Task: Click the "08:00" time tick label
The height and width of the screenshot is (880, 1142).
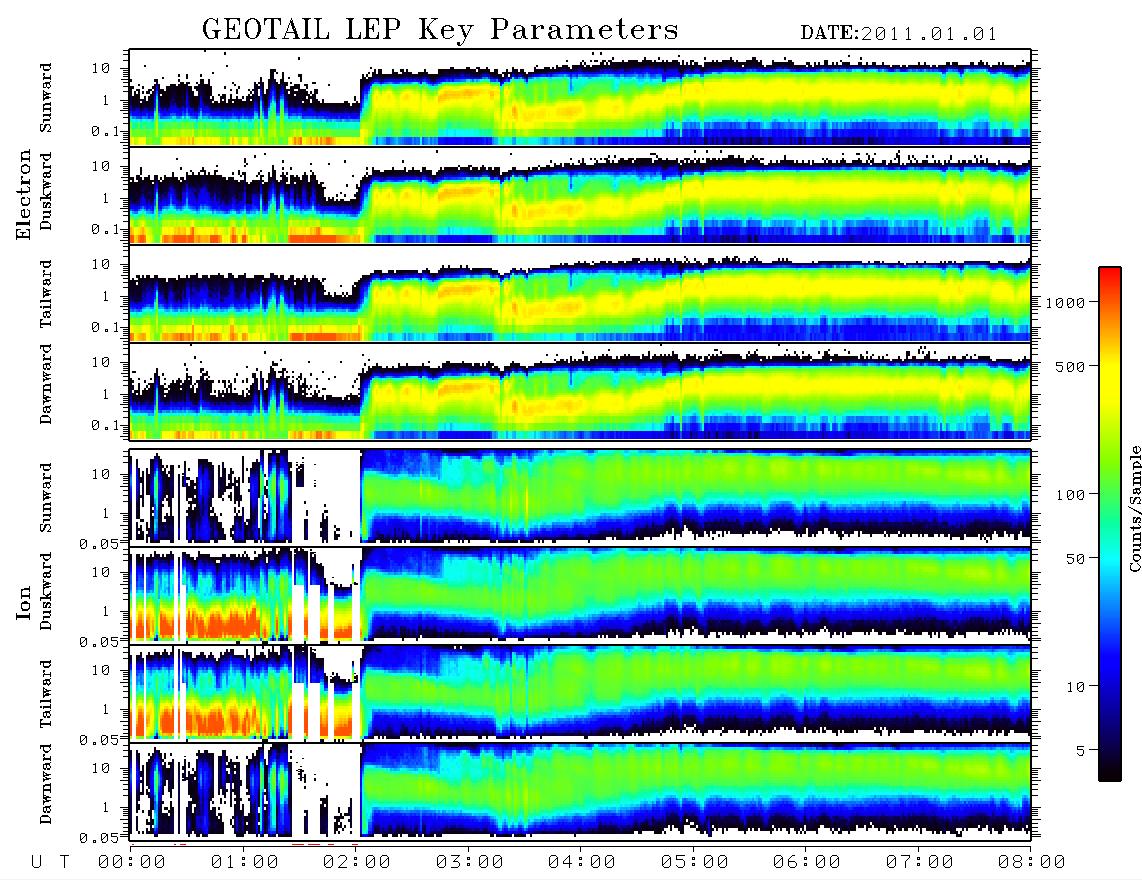Action: click(x=1032, y=863)
